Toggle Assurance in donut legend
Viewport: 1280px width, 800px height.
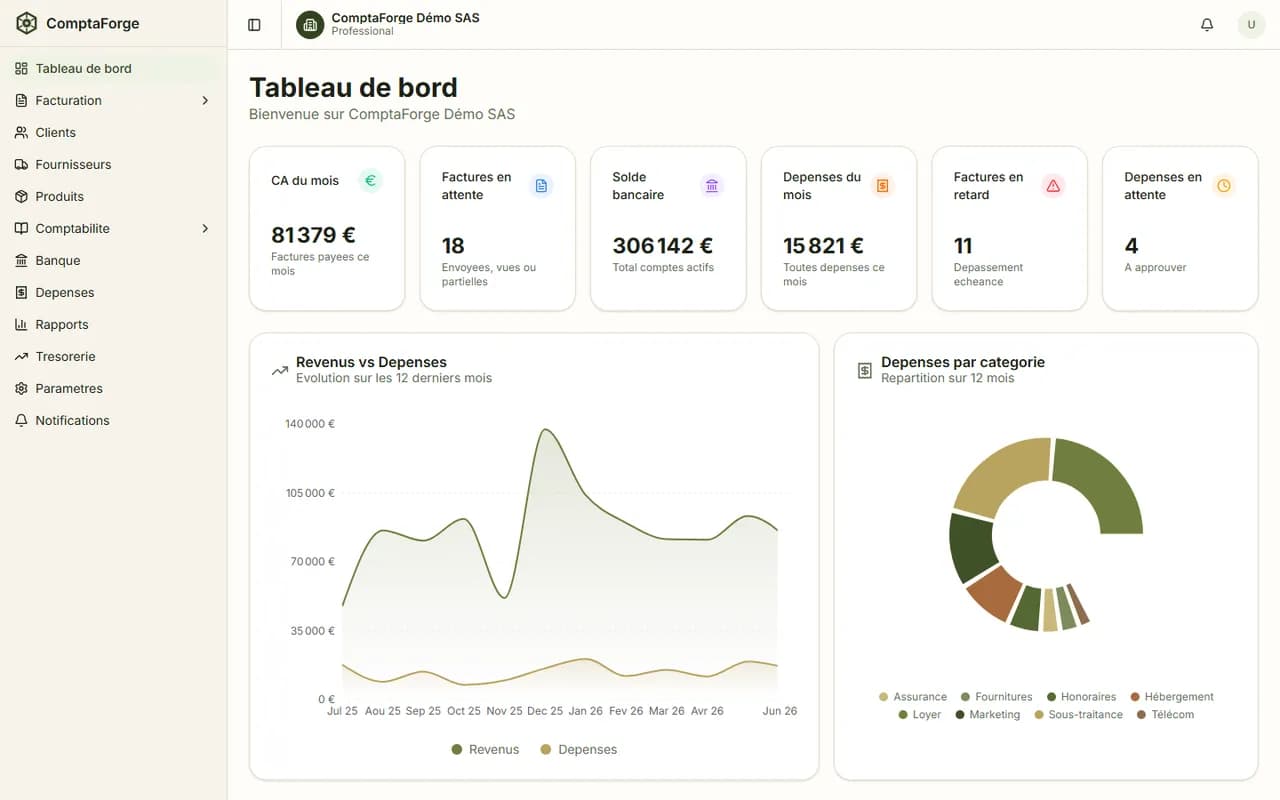tap(913, 697)
